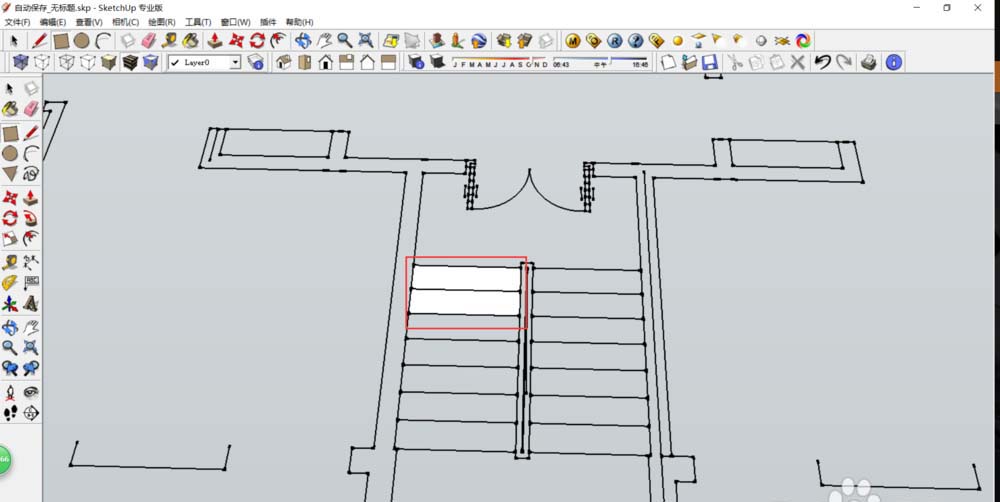Select the Scale tool in left palette
Screen dimensions: 1000x502
coord(10,239)
